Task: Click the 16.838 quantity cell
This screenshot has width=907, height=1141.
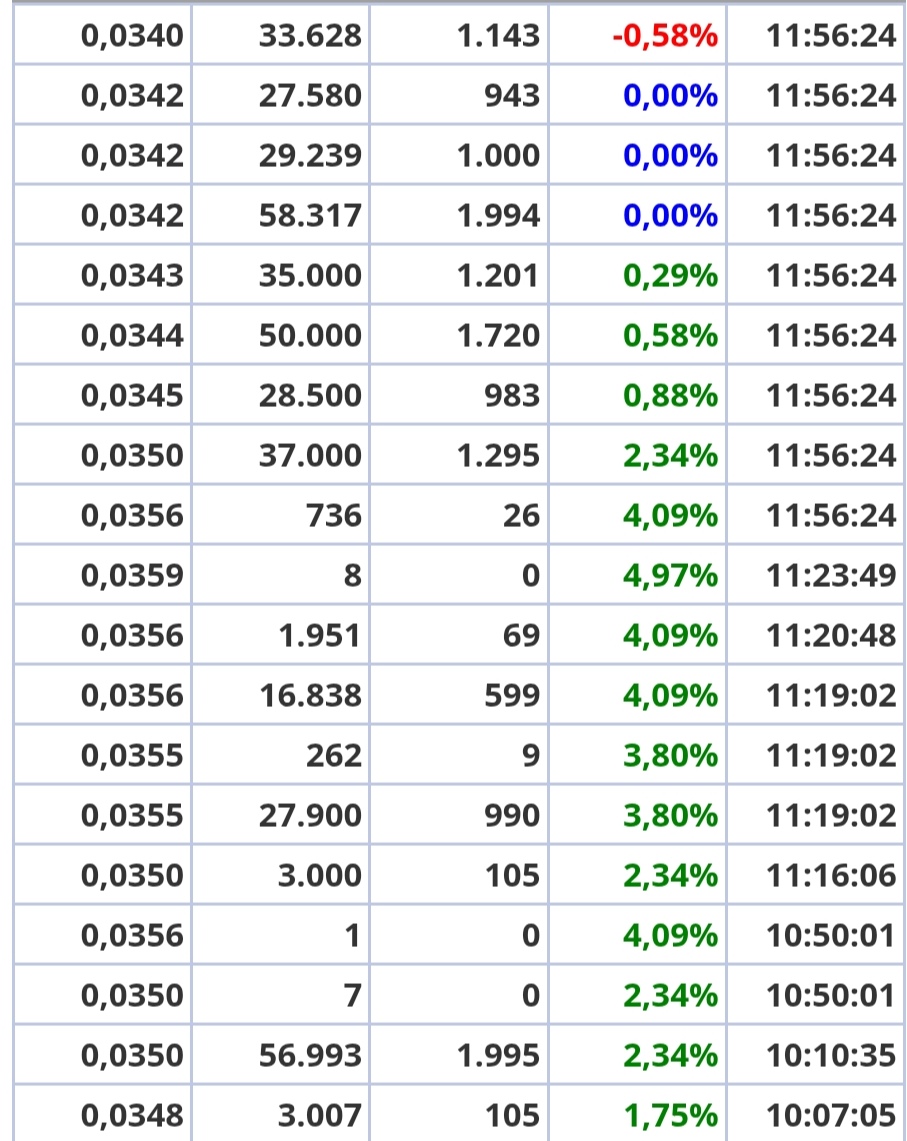Action: pyautogui.click(x=280, y=695)
